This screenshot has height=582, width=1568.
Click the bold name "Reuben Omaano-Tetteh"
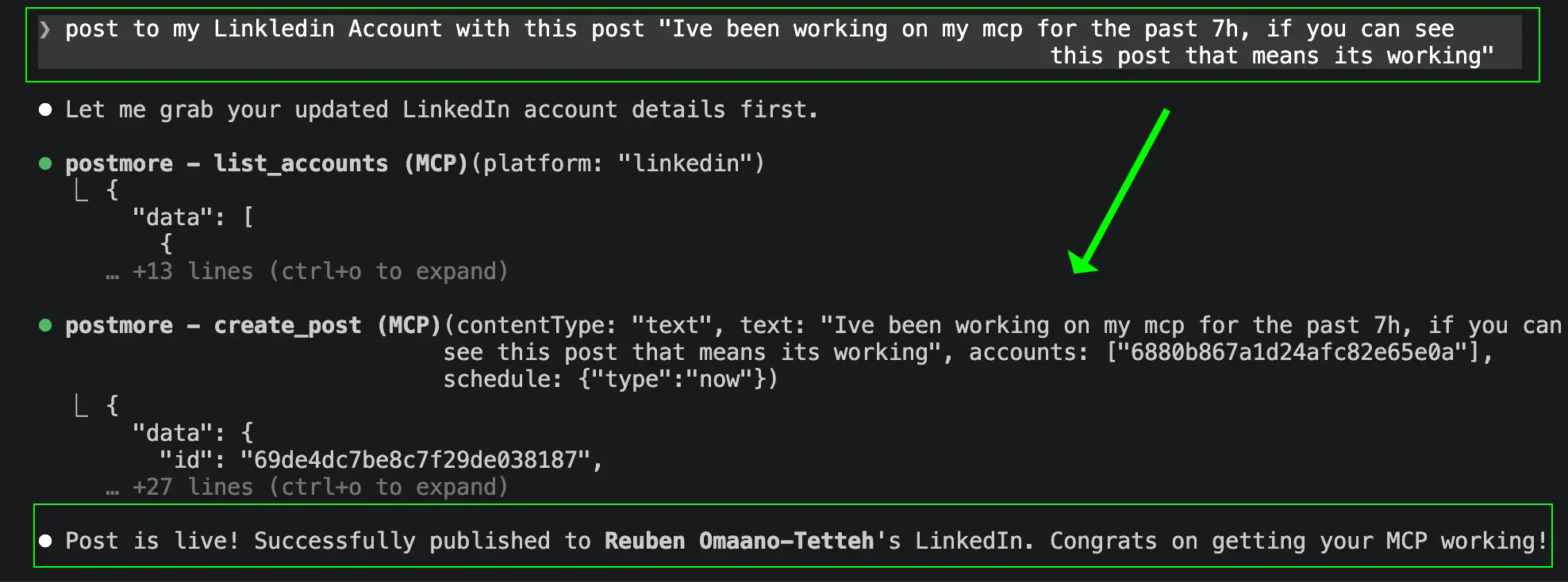(x=739, y=541)
